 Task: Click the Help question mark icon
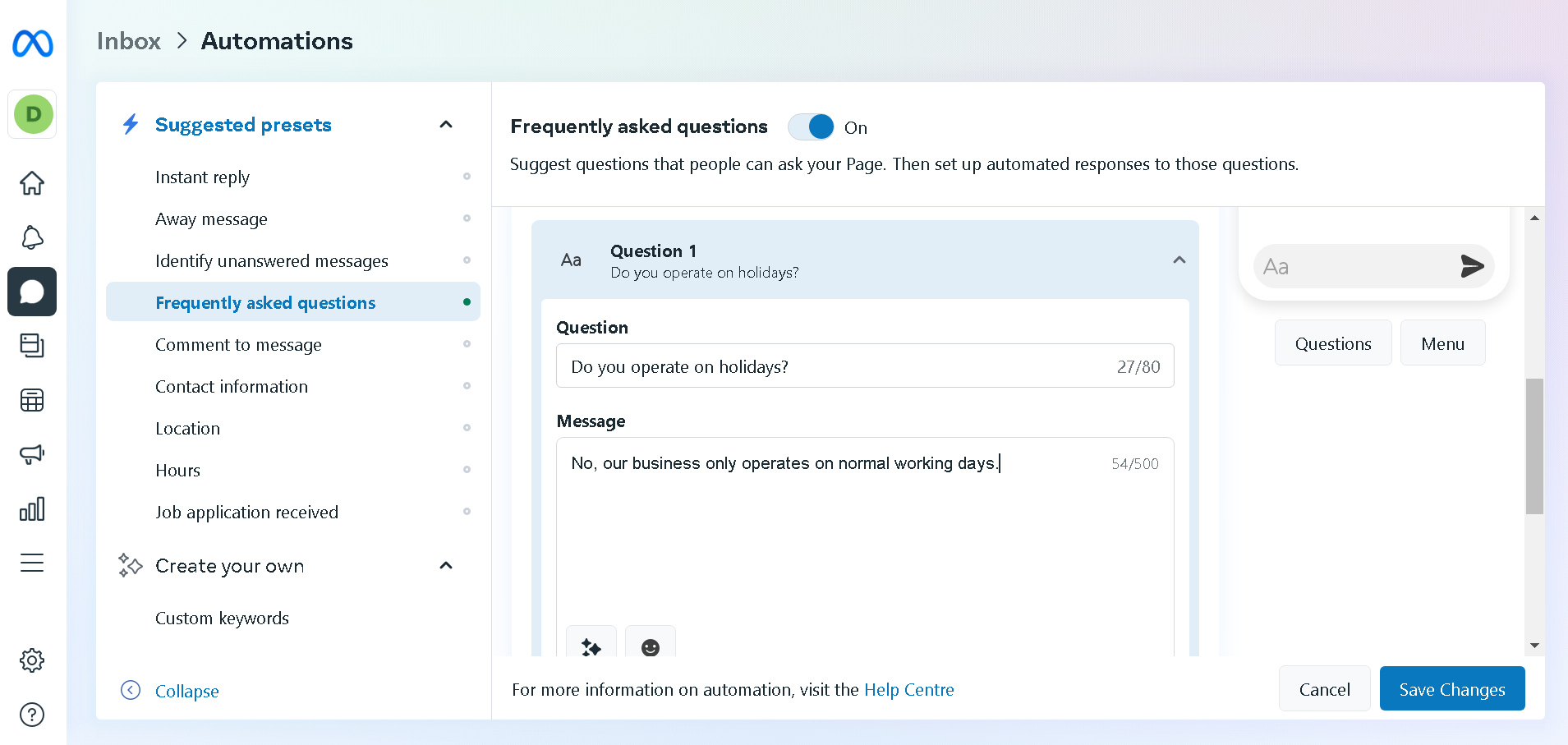point(32,715)
